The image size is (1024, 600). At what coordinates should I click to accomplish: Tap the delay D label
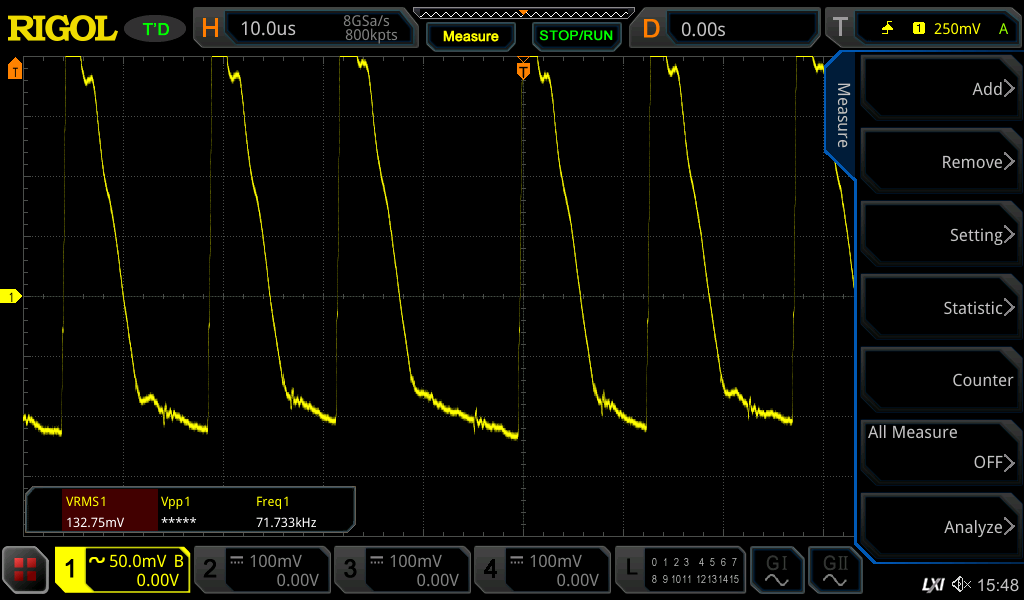[x=650, y=29]
